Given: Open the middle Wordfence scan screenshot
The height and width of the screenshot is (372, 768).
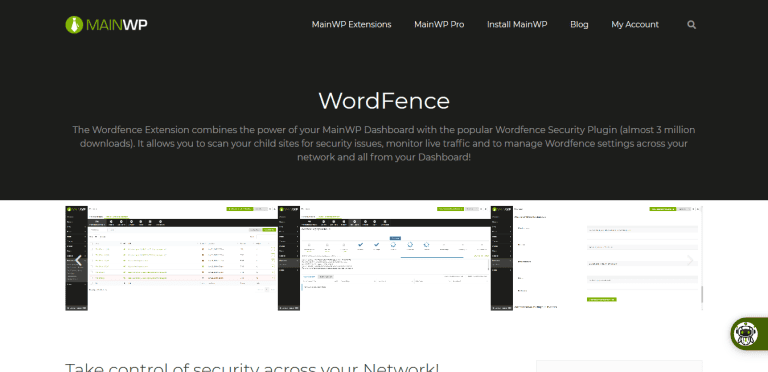Looking at the screenshot, I should 384,258.
